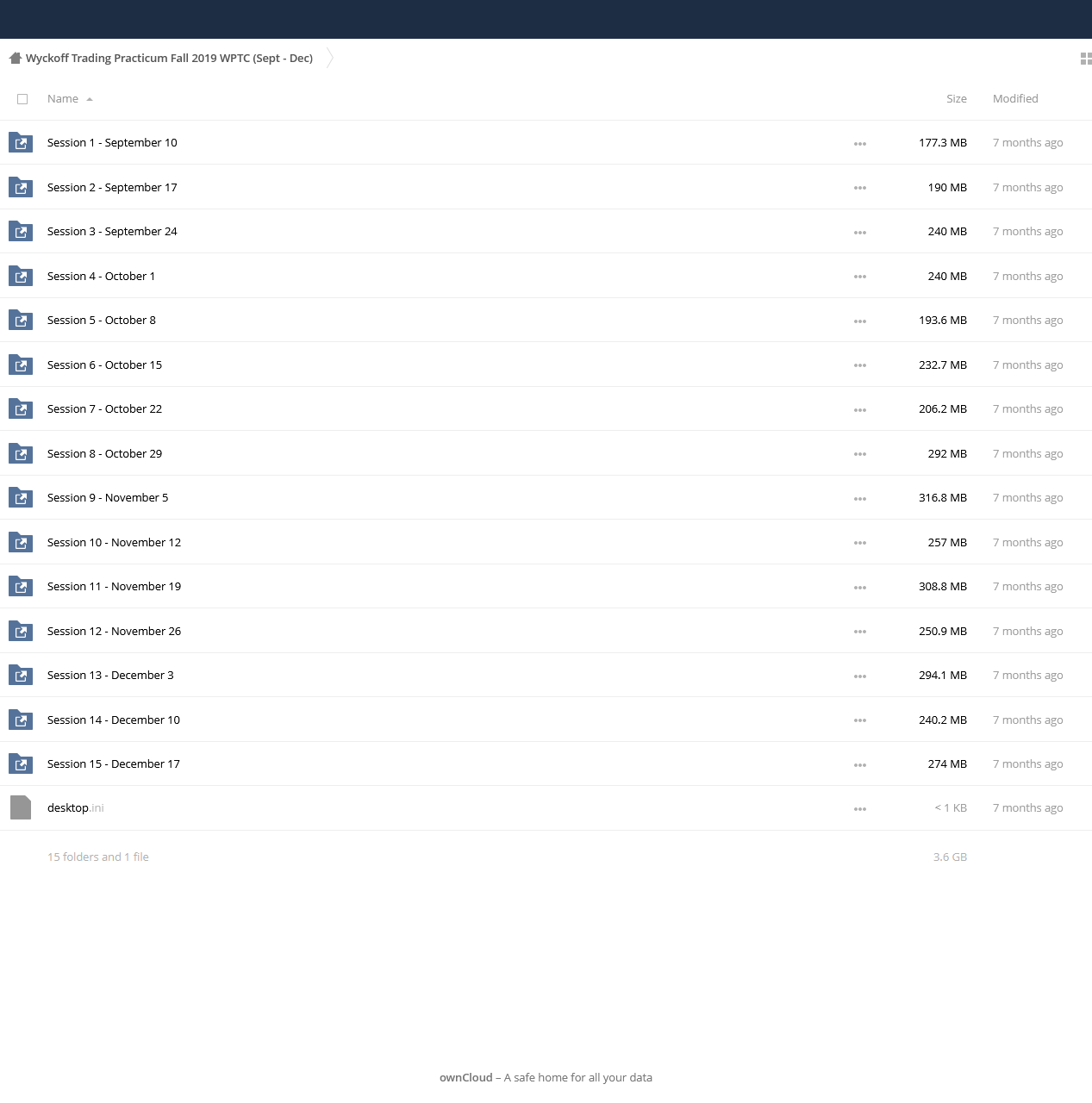Click the Session 9 - November 5 folder icon
1092x1103 pixels.
tap(21, 497)
